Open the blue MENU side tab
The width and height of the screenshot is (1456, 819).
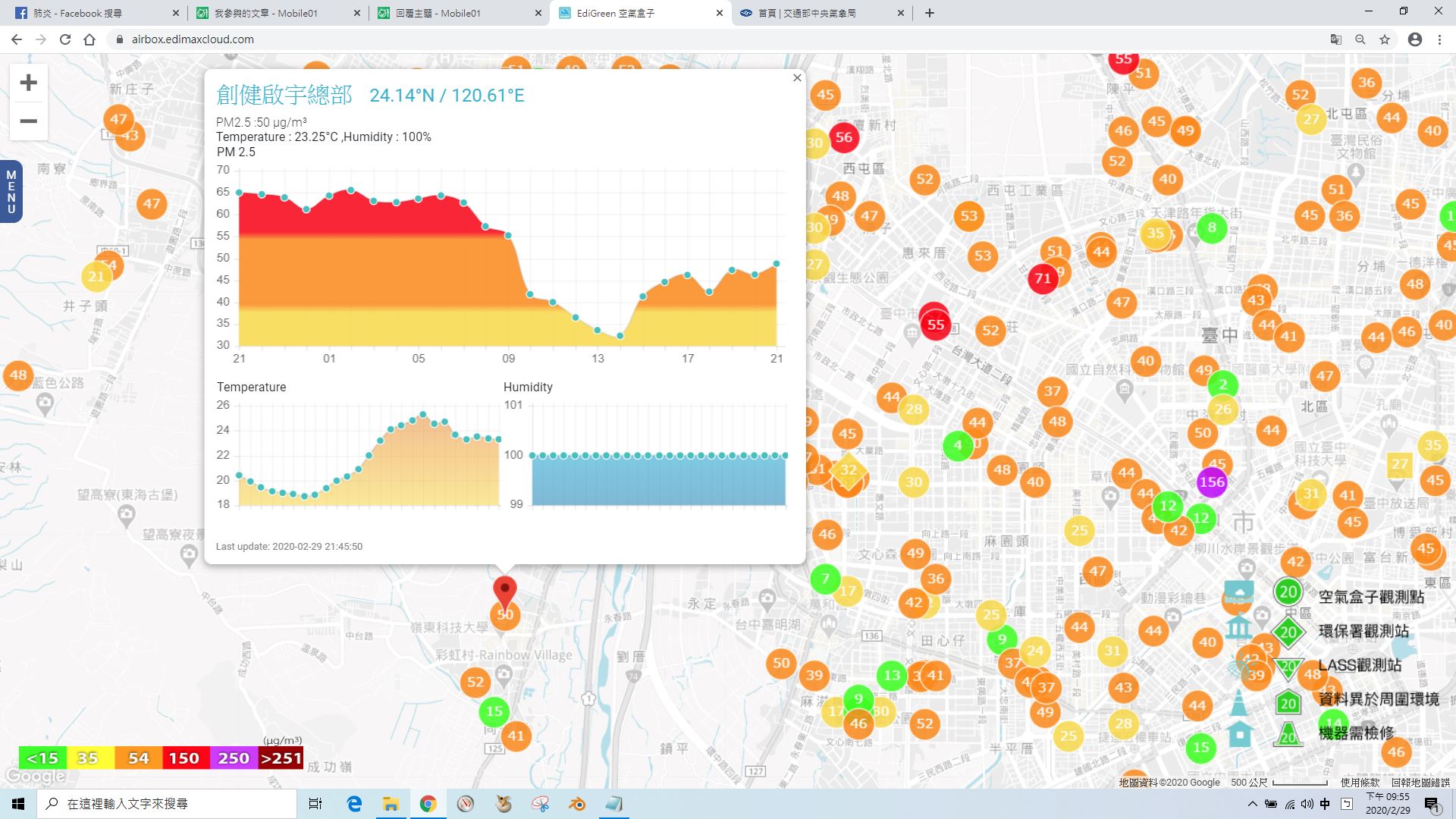(11, 192)
